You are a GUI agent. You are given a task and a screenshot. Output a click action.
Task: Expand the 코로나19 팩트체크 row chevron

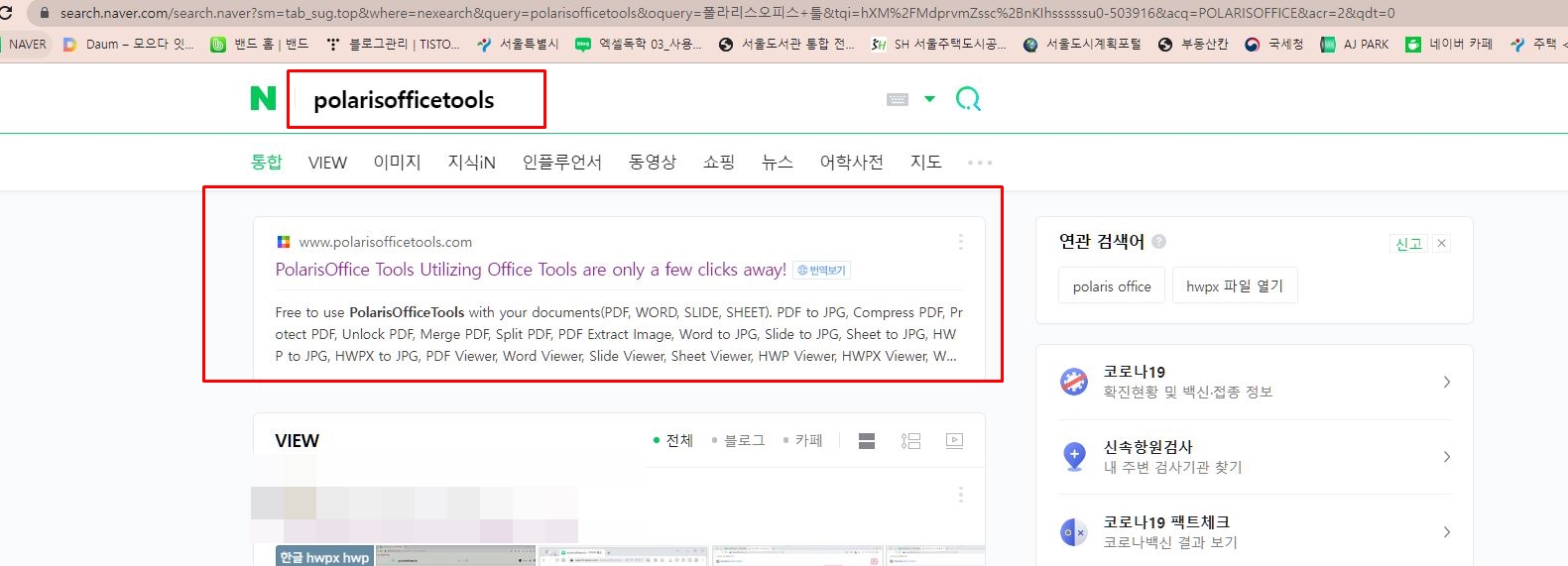tap(1447, 532)
